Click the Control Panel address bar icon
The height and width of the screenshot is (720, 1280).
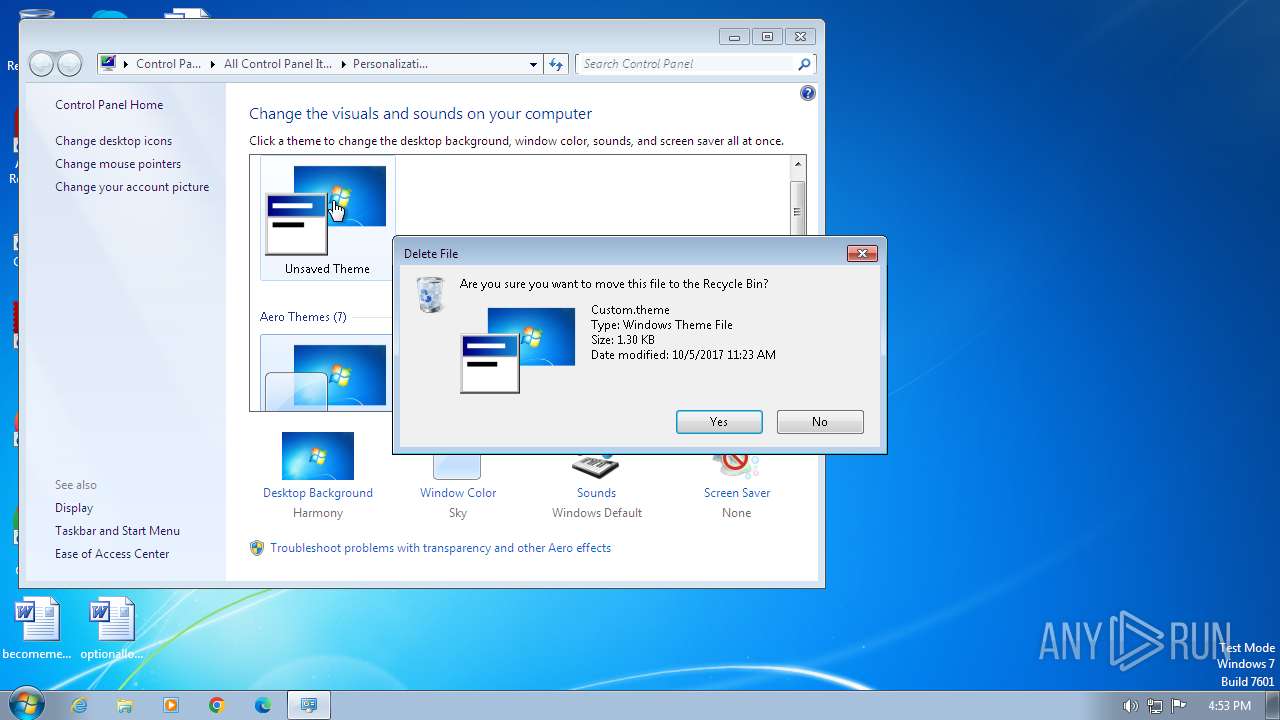coord(109,64)
